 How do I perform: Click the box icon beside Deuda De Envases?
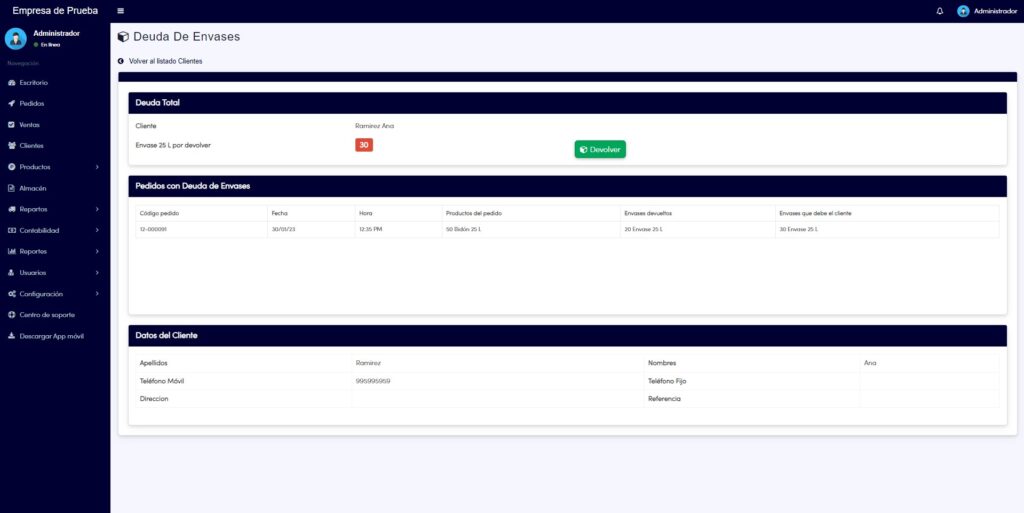(123, 37)
